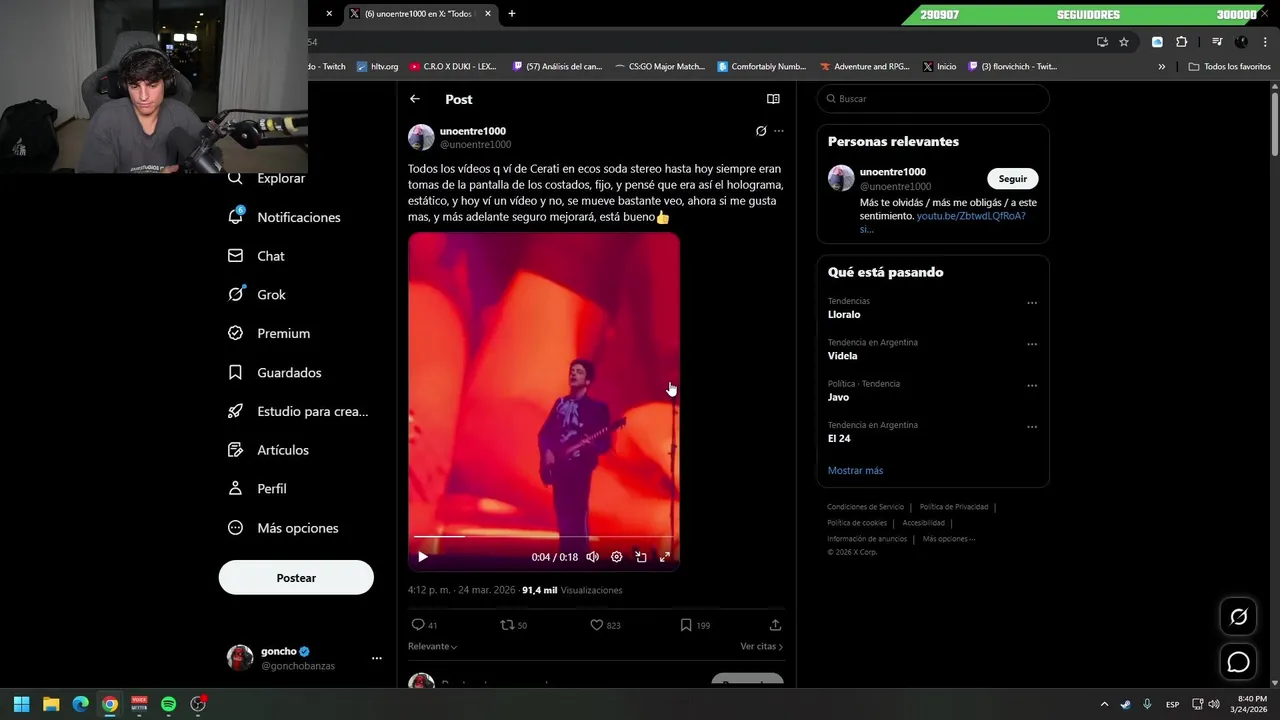Like the post with 823 likes

pyautogui.click(x=605, y=625)
